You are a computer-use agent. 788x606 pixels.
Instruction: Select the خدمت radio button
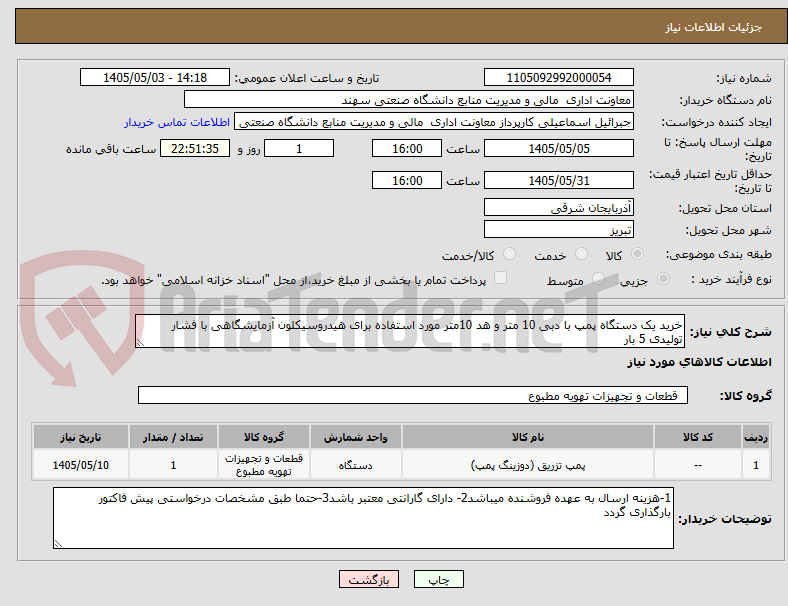(x=581, y=254)
